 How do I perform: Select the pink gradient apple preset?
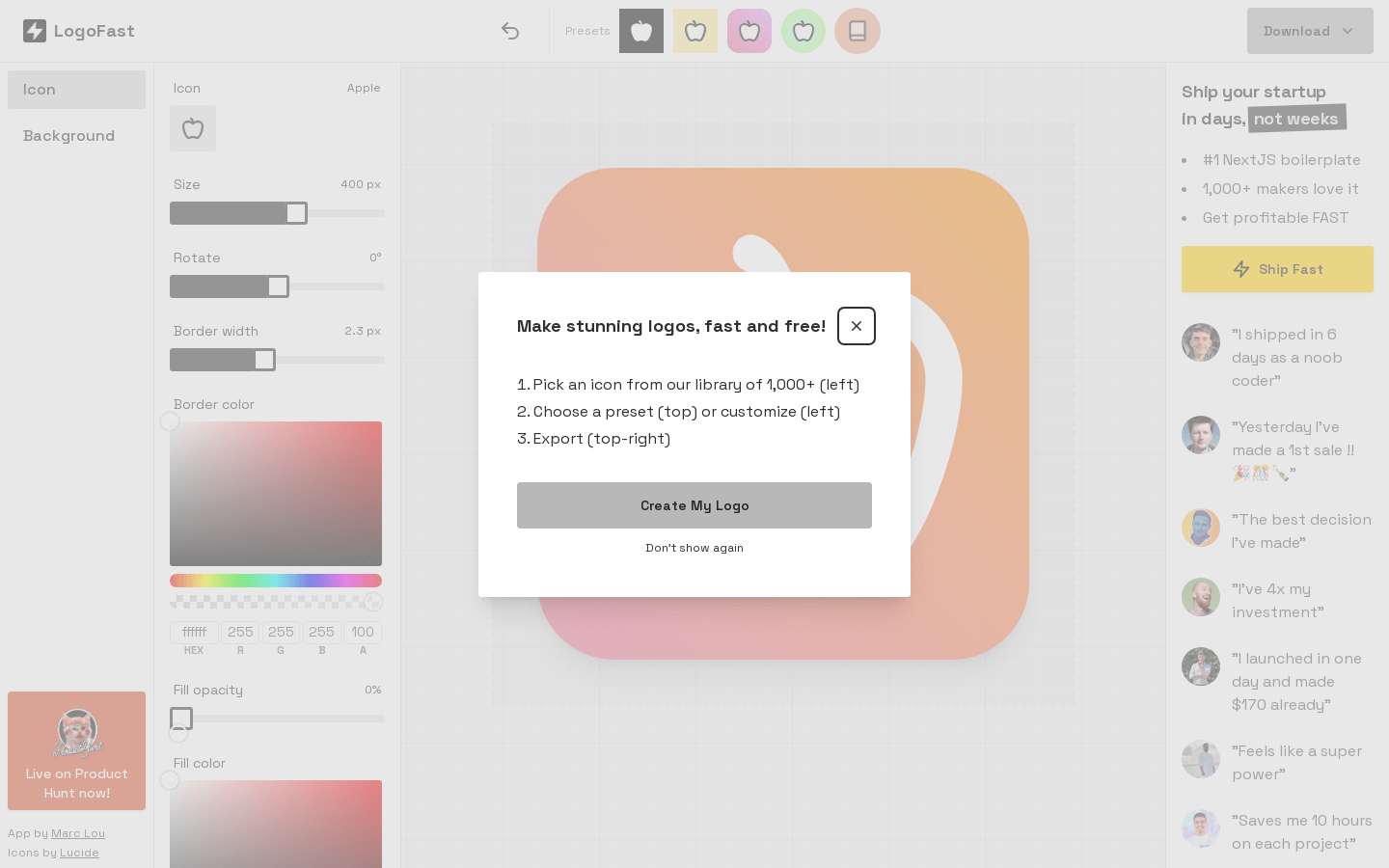(x=749, y=31)
